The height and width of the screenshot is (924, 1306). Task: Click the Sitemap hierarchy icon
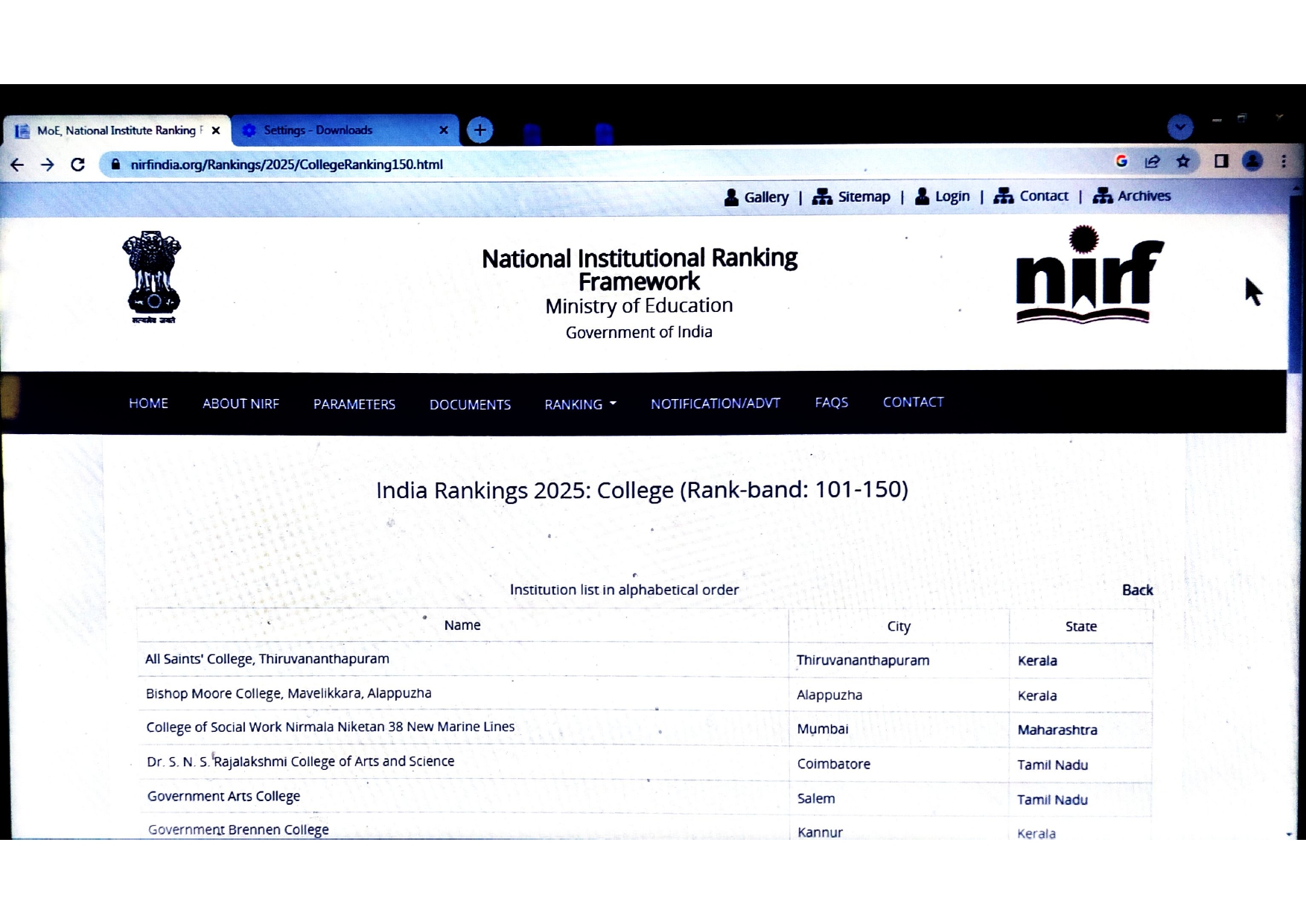822,197
